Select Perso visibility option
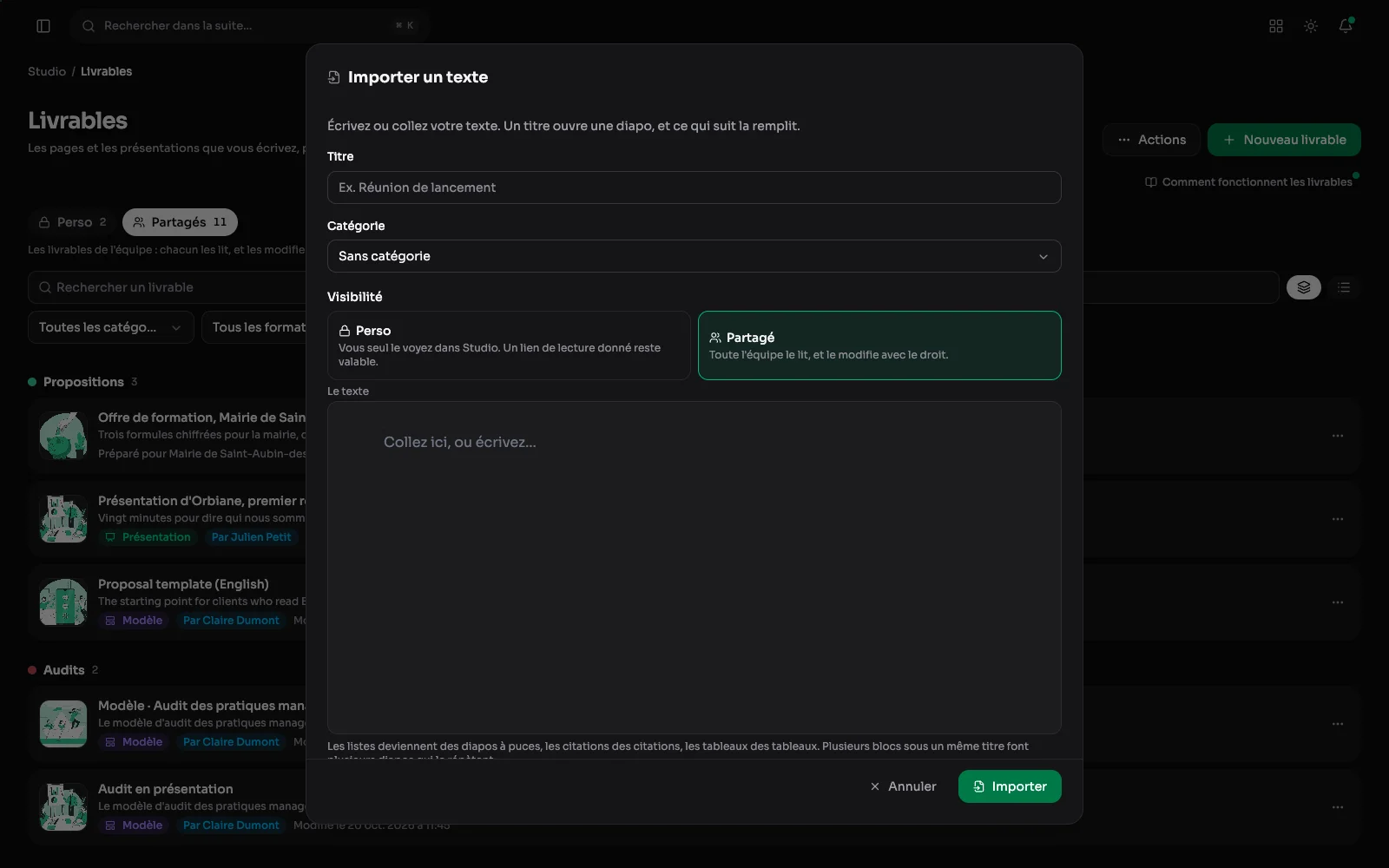Viewport: 1389px width, 868px height. click(509, 345)
